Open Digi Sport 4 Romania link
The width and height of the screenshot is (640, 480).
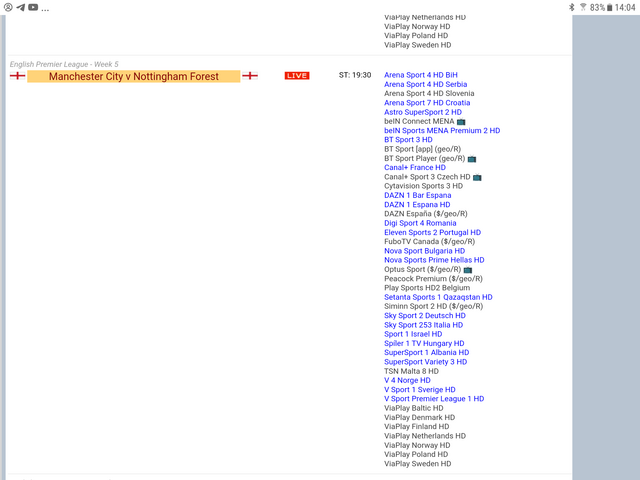point(420,223)
